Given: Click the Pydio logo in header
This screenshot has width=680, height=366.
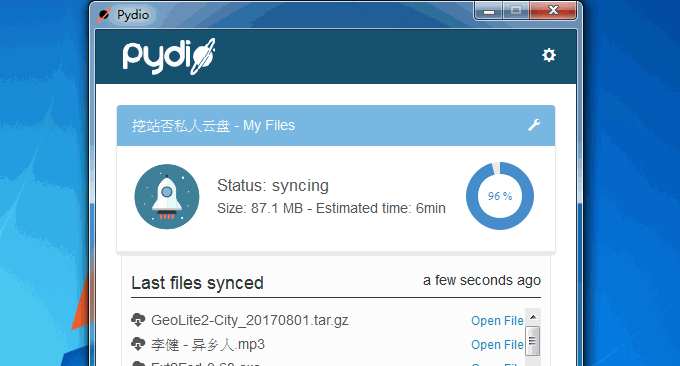Looking at the screenshot, I should 169,56.
